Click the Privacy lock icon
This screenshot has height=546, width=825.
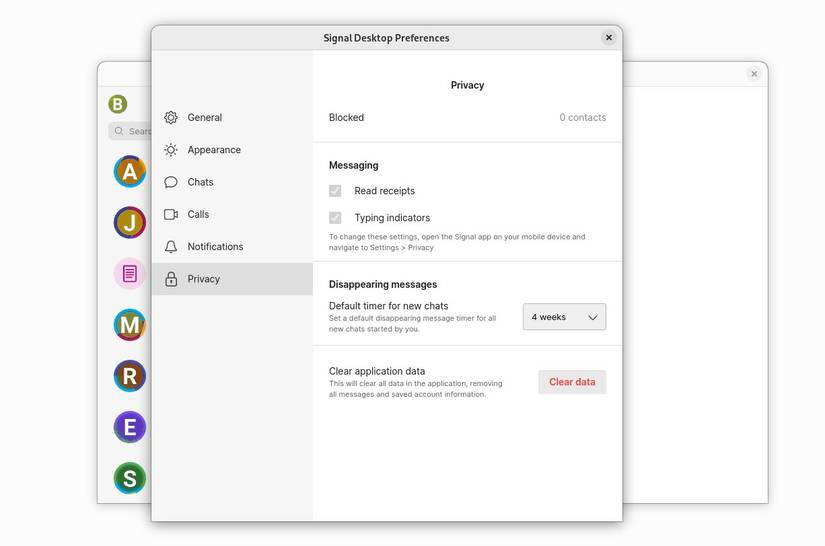[x=170, y=279]
